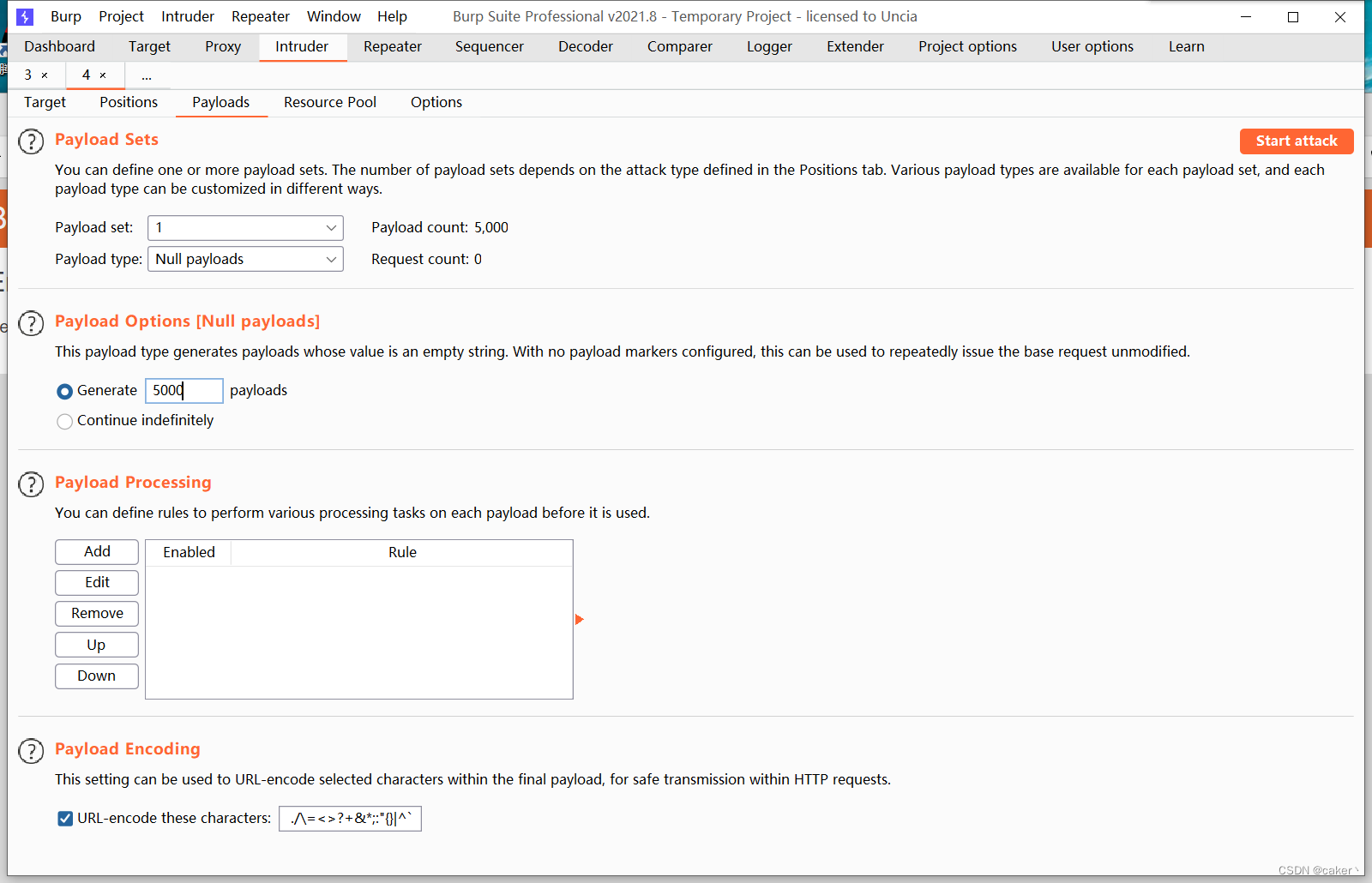Select Continue indefinitely radio button
1372x883 pixels.
point(64,421)
